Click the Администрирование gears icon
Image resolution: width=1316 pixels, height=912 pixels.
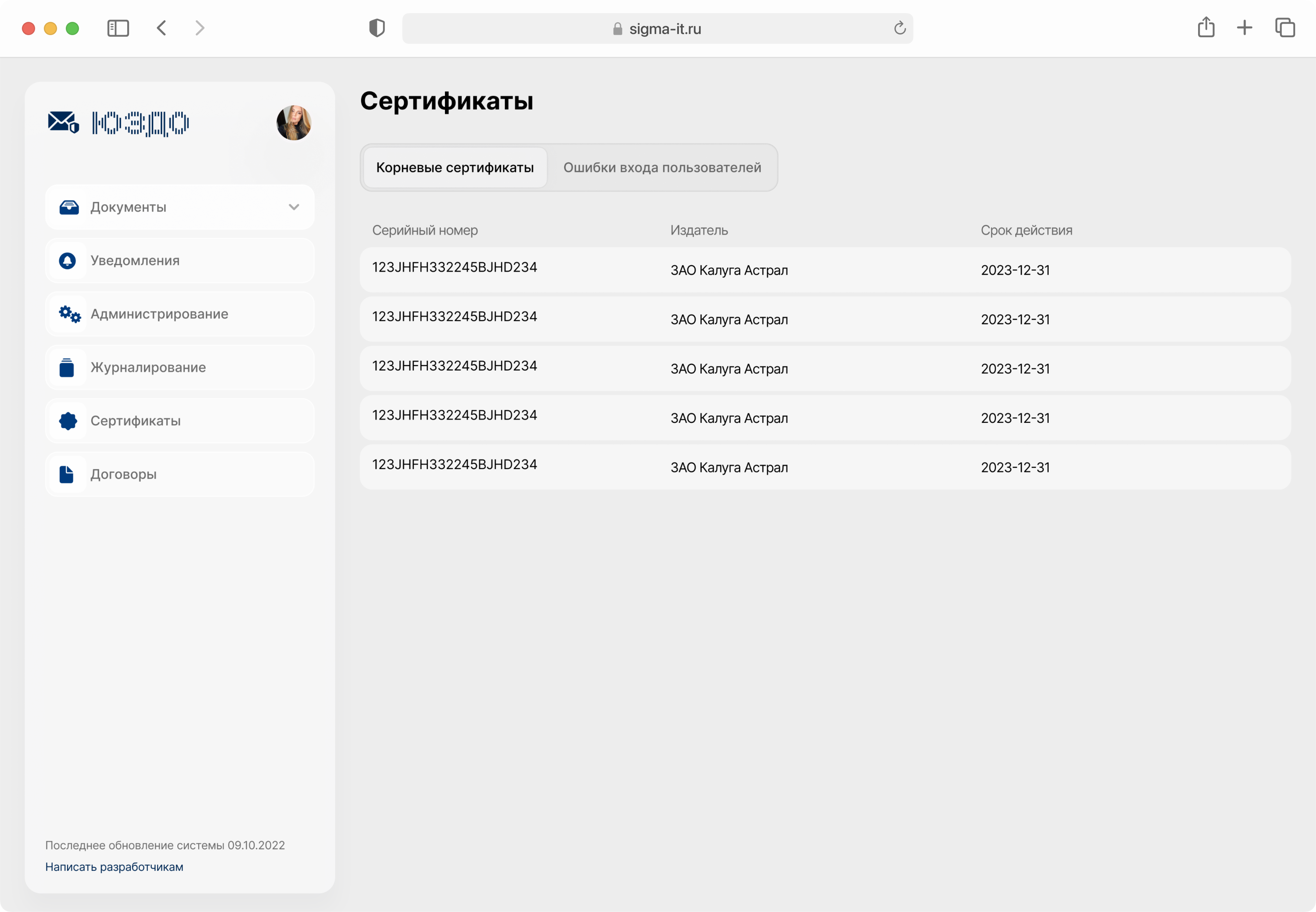70,314
